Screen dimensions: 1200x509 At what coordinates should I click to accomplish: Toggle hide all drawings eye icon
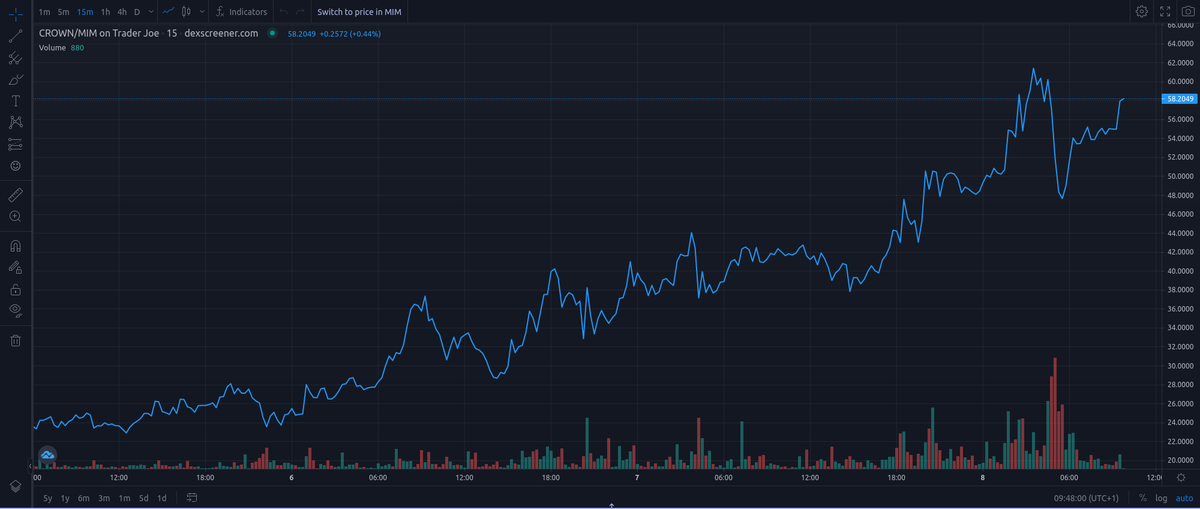[x=15, y=311]
